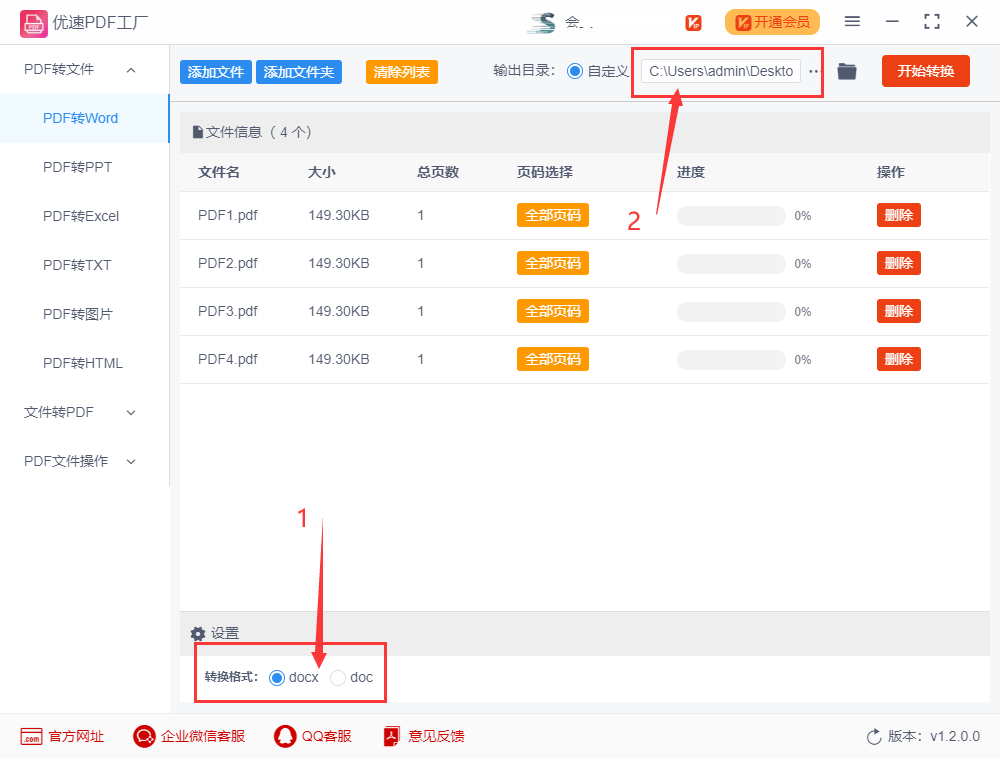Viewport: 1000px width, 760px height.
Task: Select the docx conversion format radio button
Action: tap(276, 677)
